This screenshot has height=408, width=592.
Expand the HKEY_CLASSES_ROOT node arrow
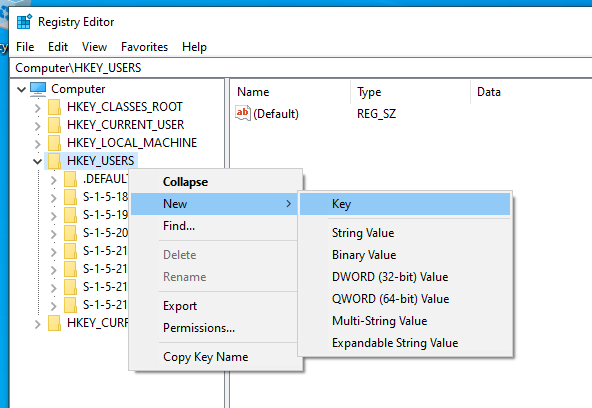pos(37,108)
